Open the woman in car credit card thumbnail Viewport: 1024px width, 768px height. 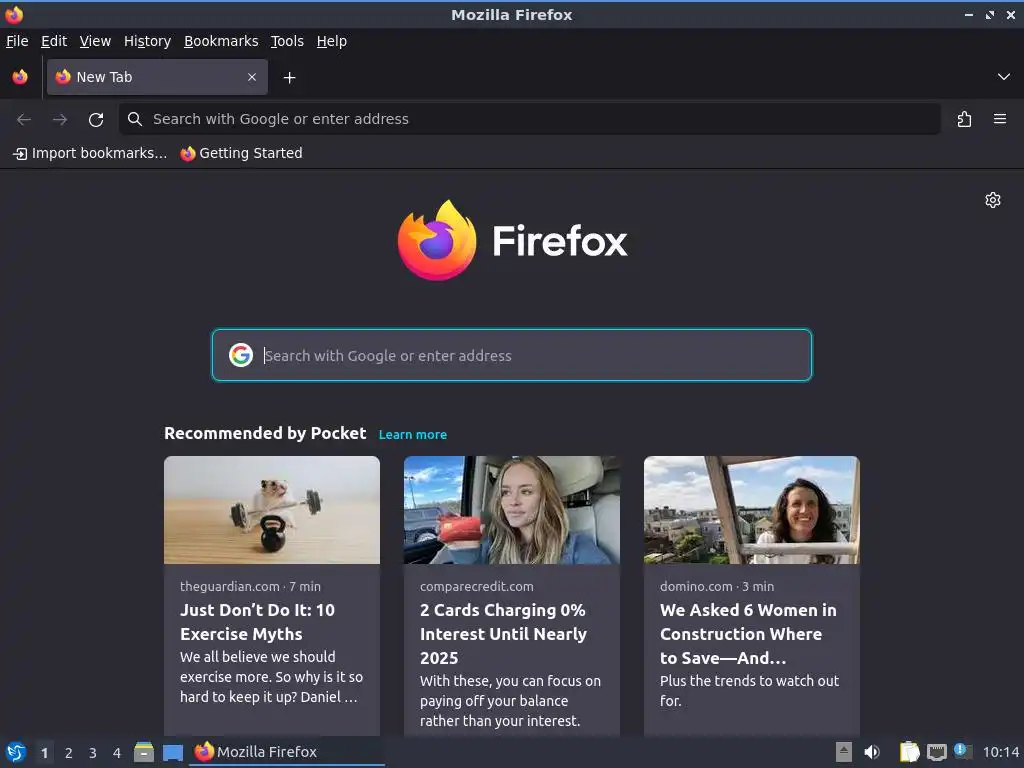point(511,509)
